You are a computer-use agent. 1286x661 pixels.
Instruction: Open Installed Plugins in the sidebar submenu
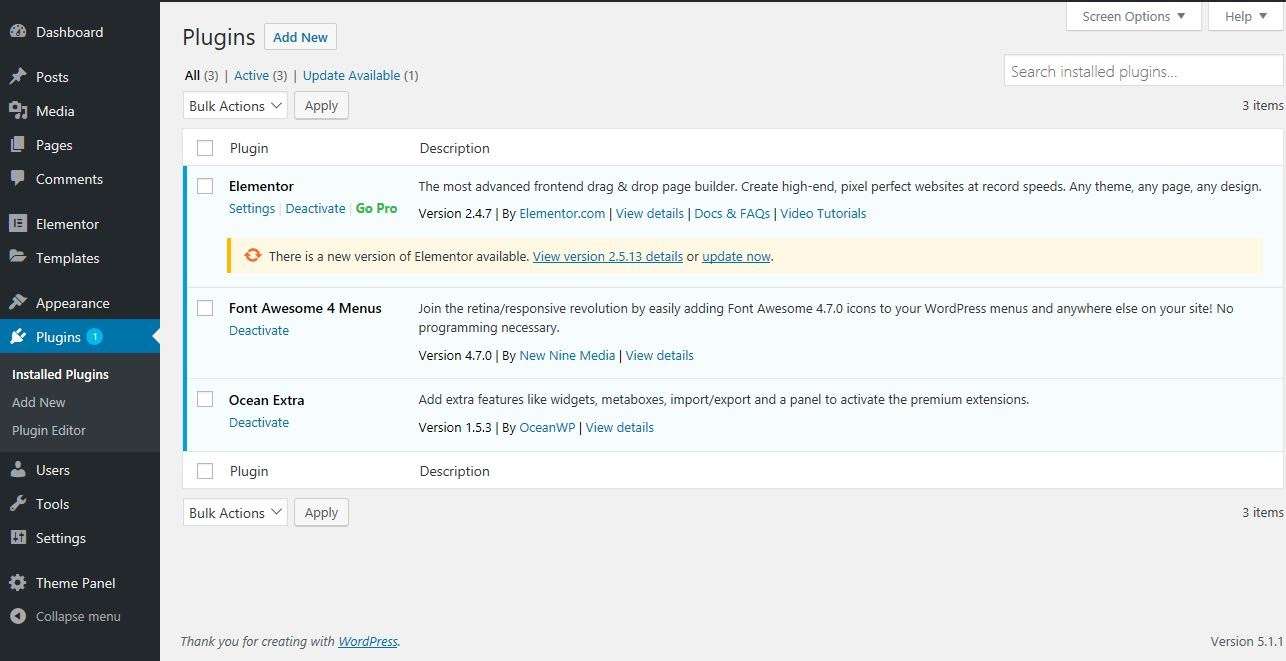pos(58,374)
